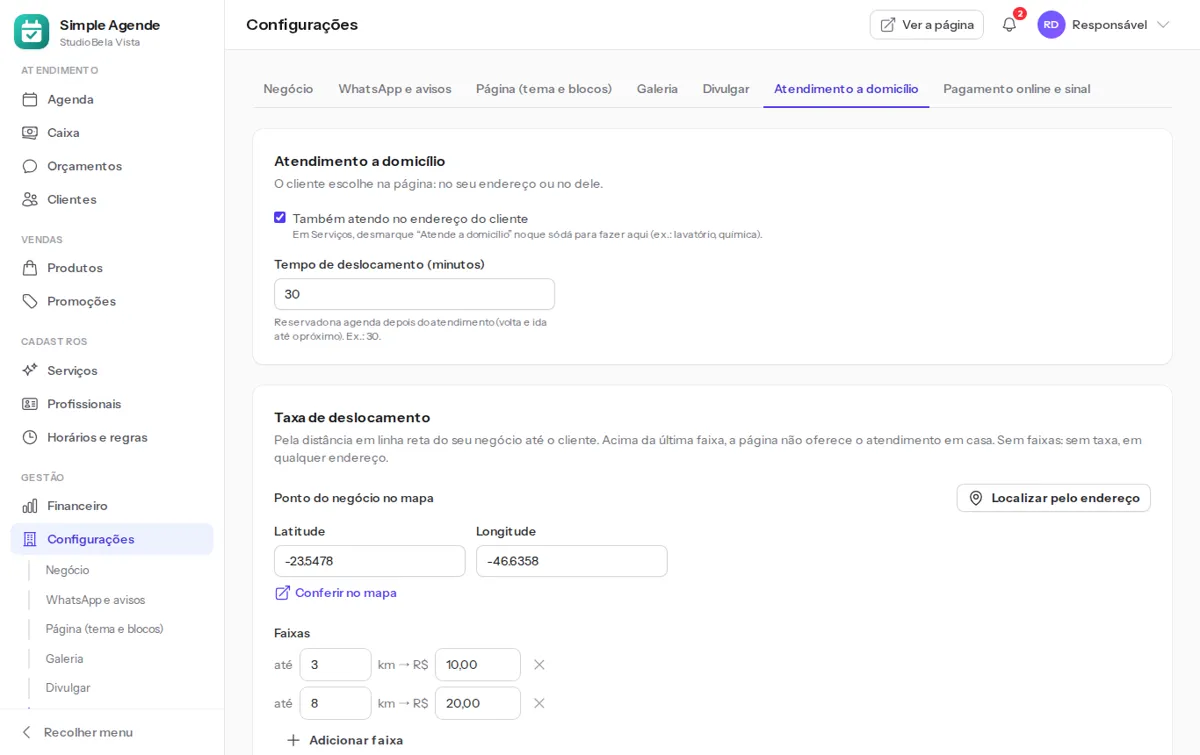Go to Orçamentos

pos(112,166)
